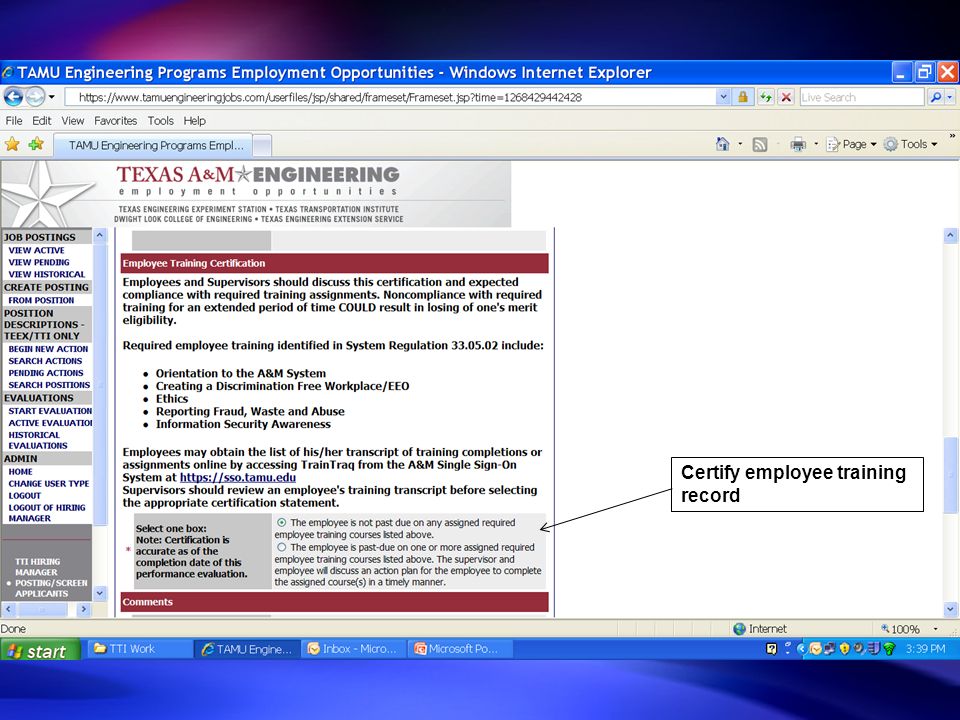Screen dimensions: 960x720
Task: Click the Search Positions link
Action: click(x=49, y=385)
